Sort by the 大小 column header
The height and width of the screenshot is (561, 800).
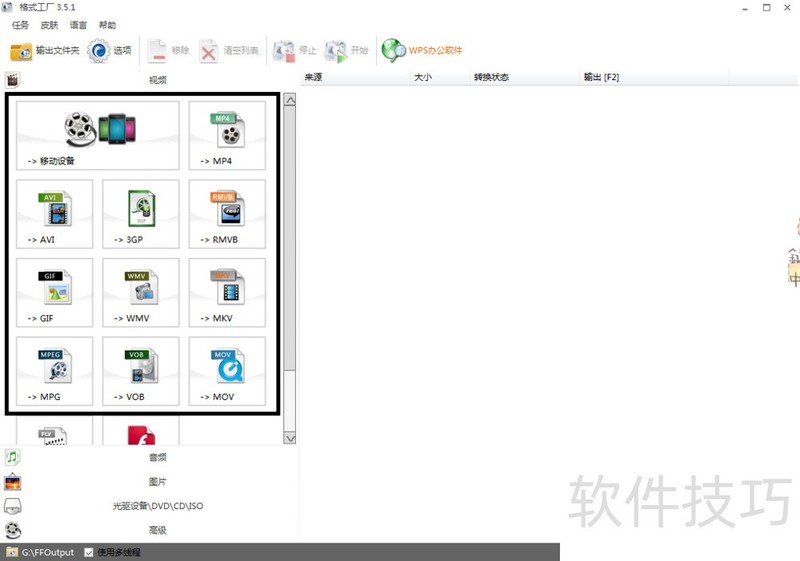click(x=440, y=77)
